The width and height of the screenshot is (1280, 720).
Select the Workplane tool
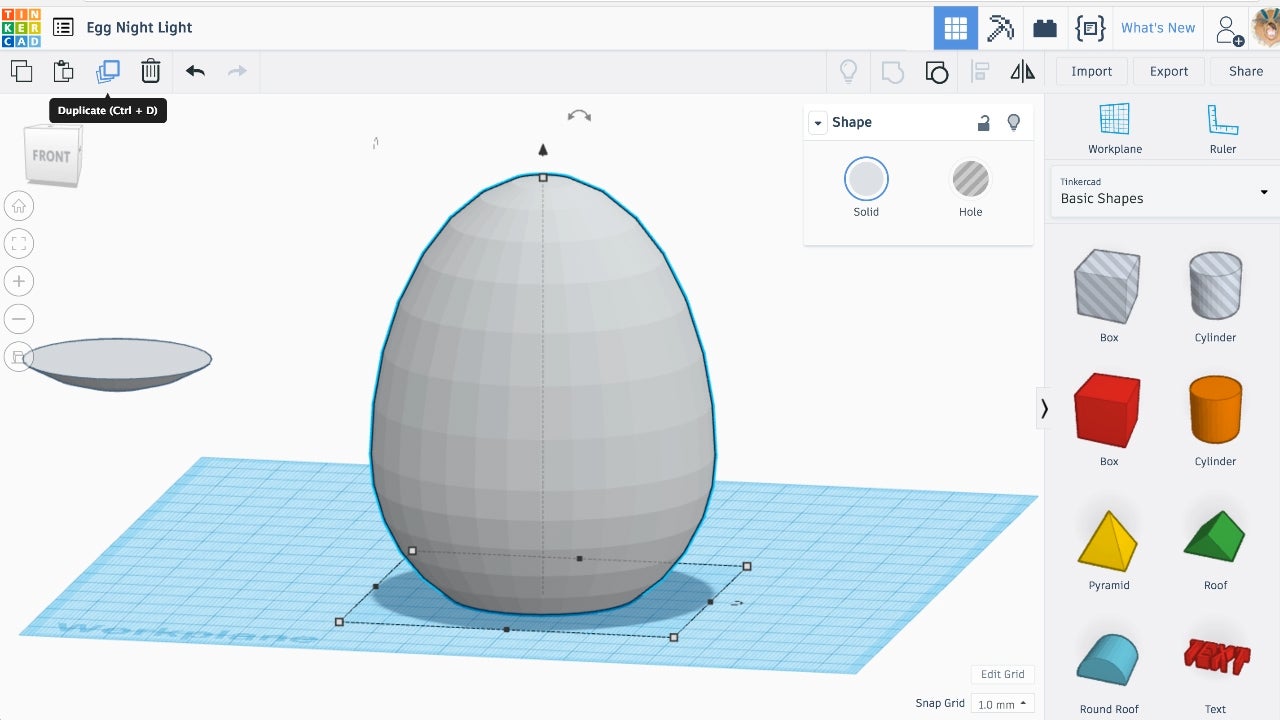point(1114,129)
